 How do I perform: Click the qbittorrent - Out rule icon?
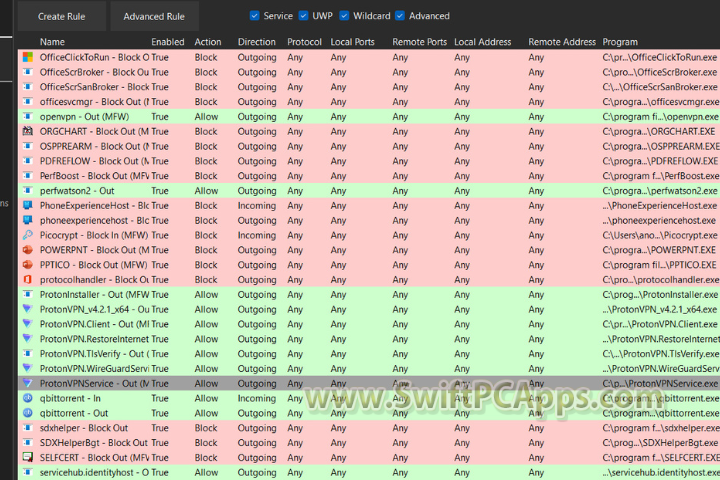(28, 413)
